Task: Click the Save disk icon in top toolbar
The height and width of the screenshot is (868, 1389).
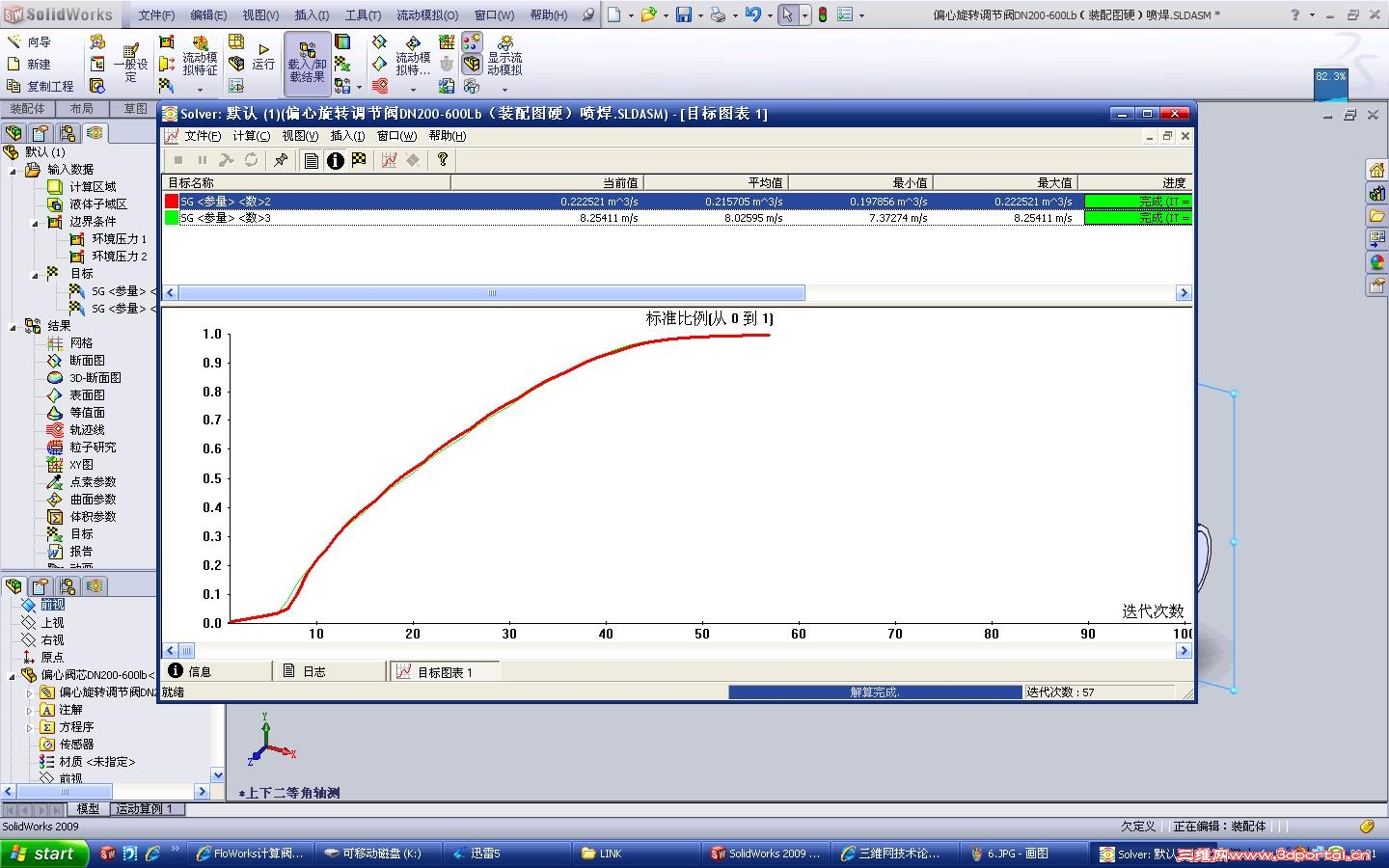Action: [x=684, y=14]
